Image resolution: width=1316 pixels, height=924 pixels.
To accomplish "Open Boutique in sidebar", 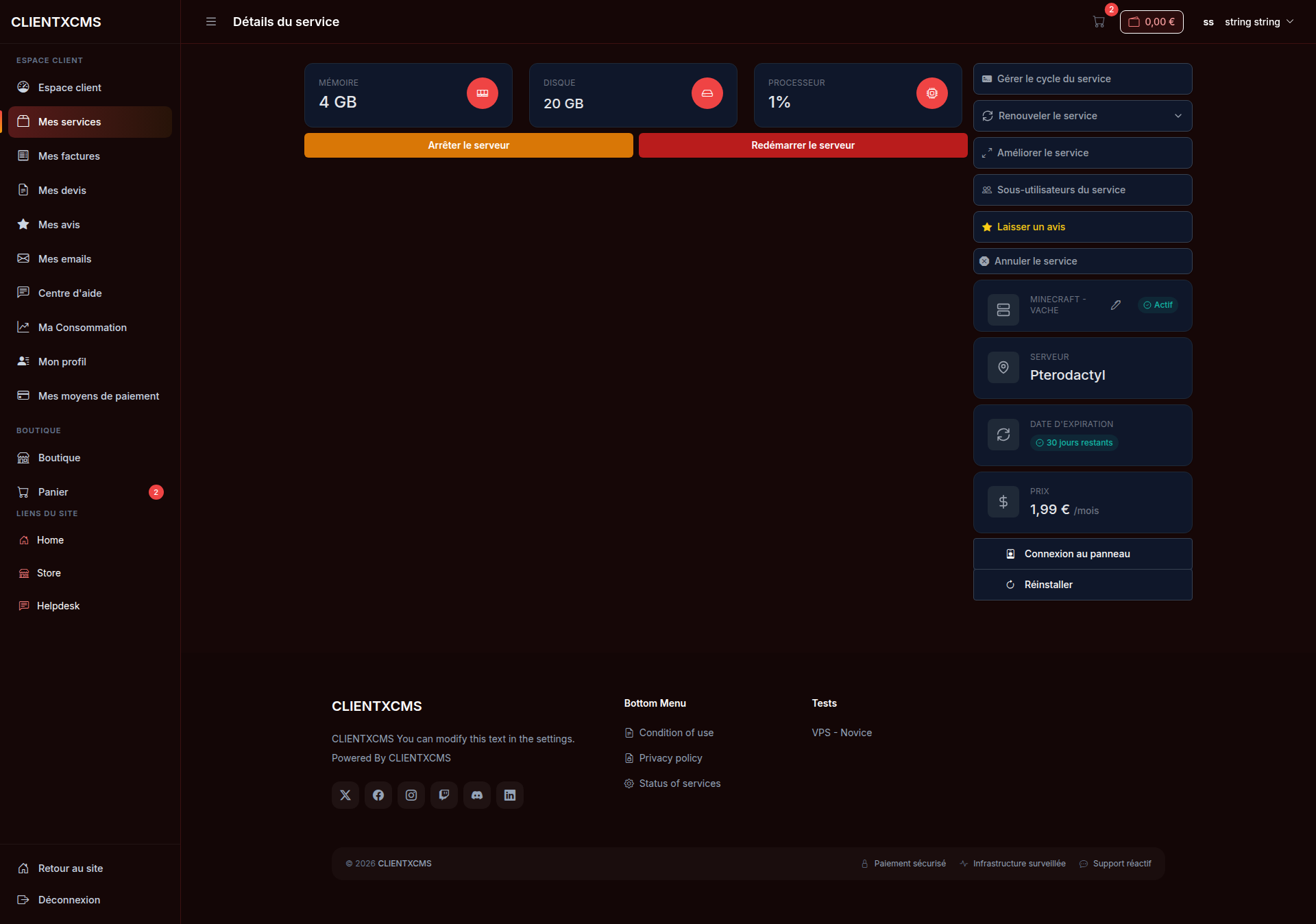I will tap(90, 458).
